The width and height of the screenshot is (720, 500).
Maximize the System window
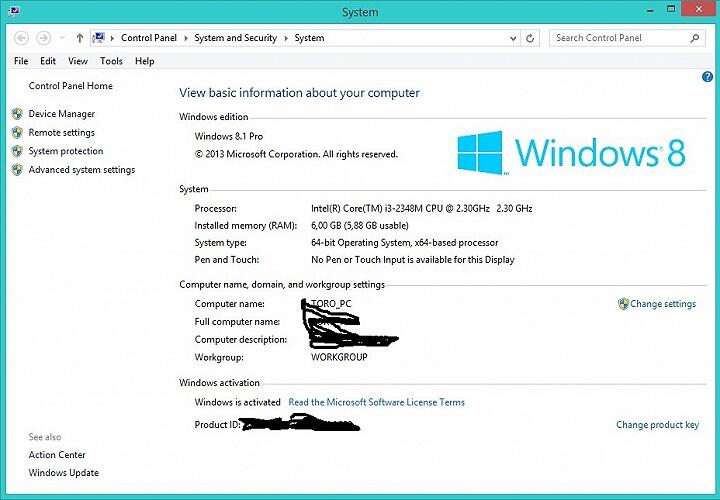(671, 9)
